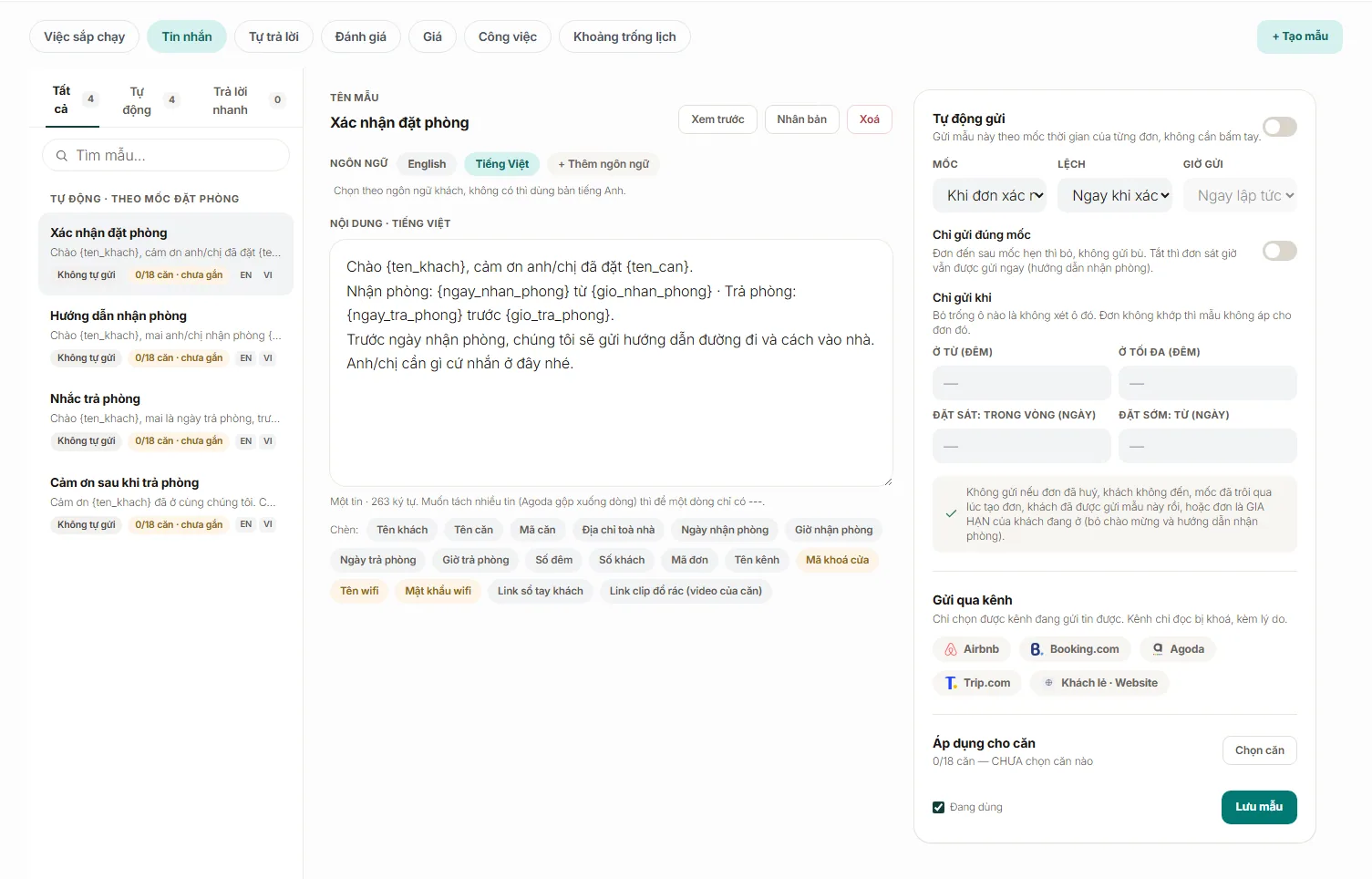Click the Lưu mẫu button
The width and height of the screenshot is (1372, 879).
[x=1259, y=807]
